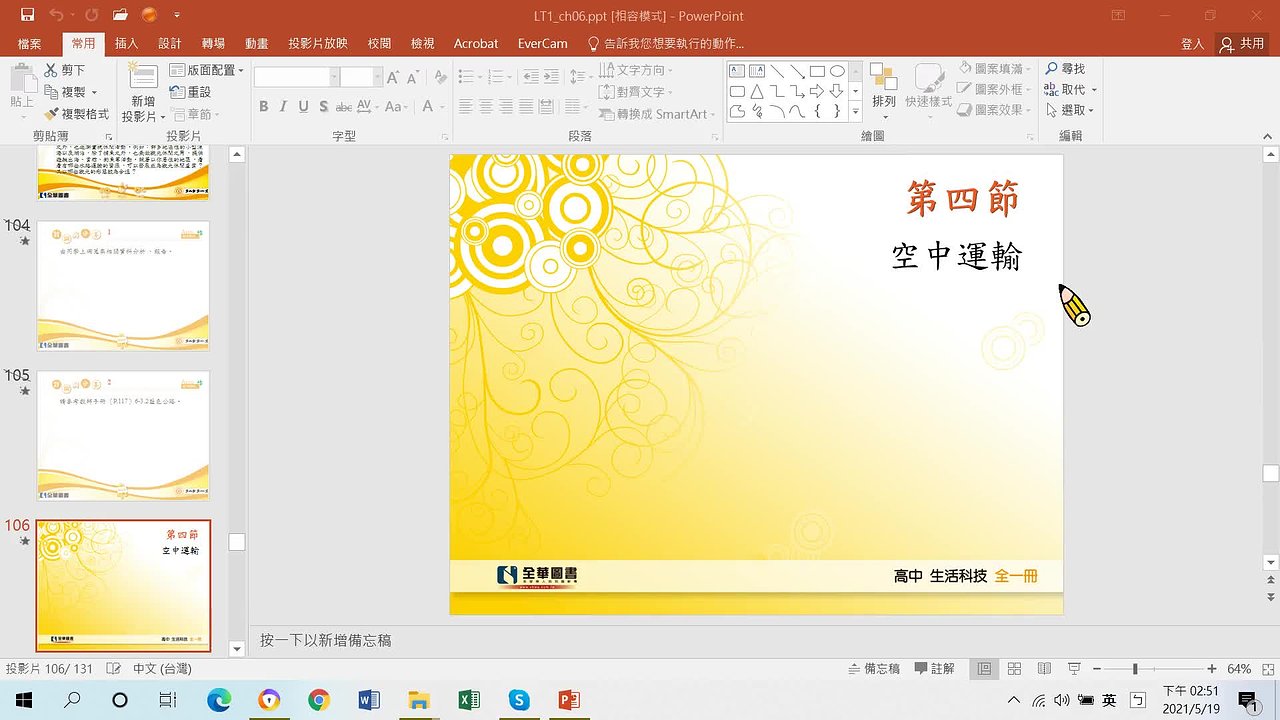
Task: Open the Acrobat tab
Action: pyautogui.click(x=476, y=44)
